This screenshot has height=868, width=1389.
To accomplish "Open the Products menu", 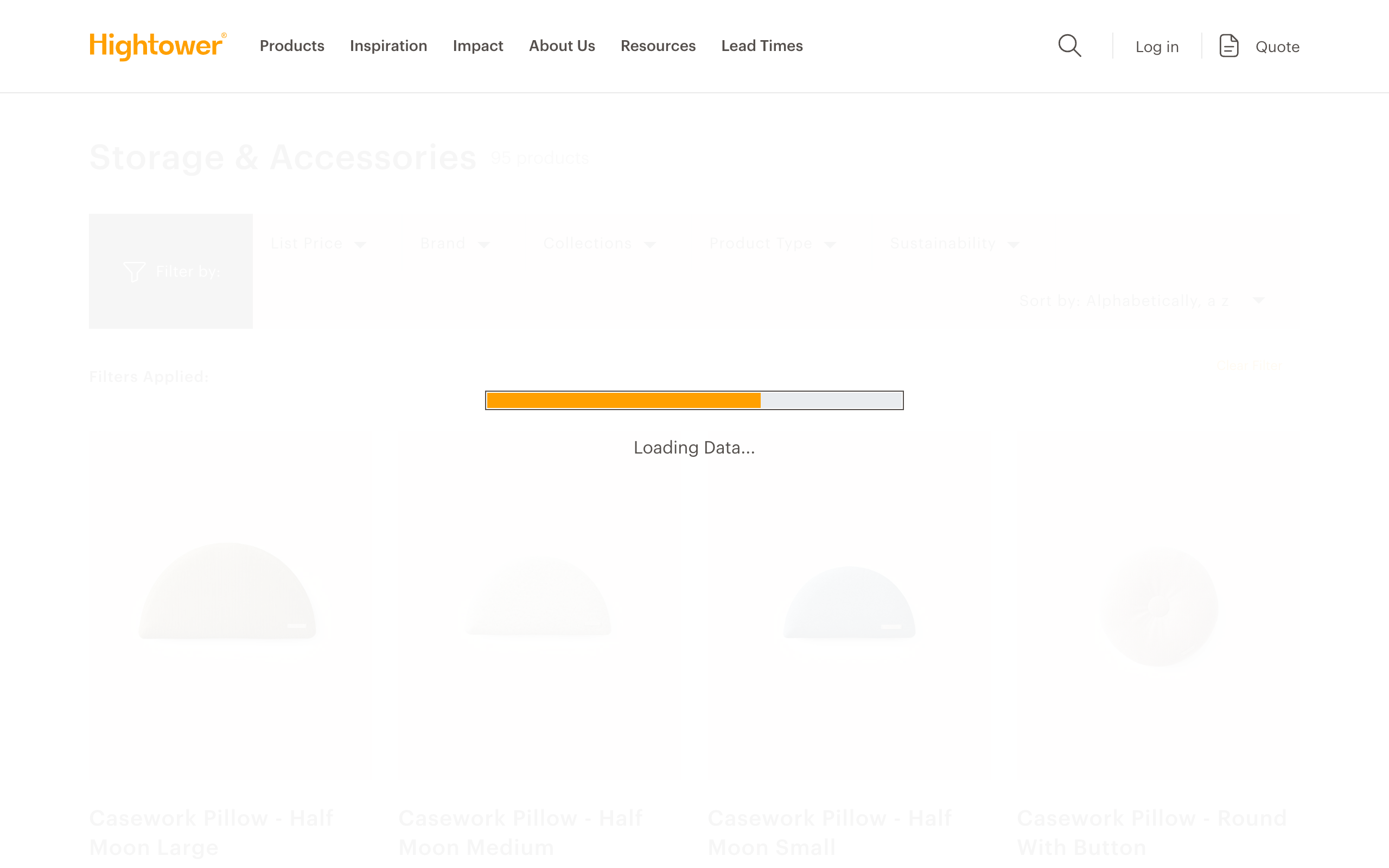I will point(291,46).
